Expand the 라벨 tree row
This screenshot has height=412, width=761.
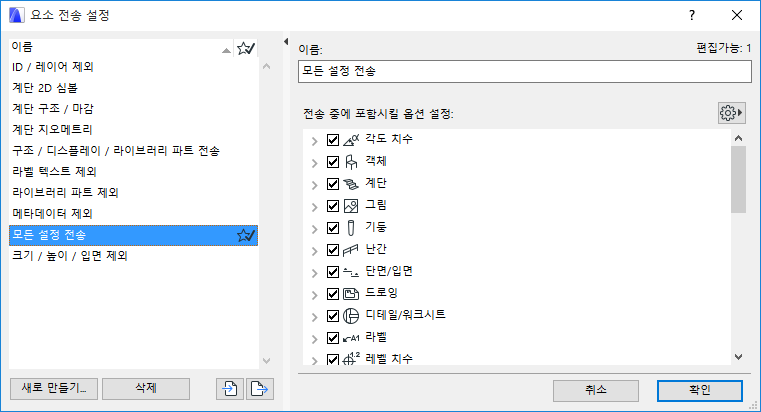314,339
